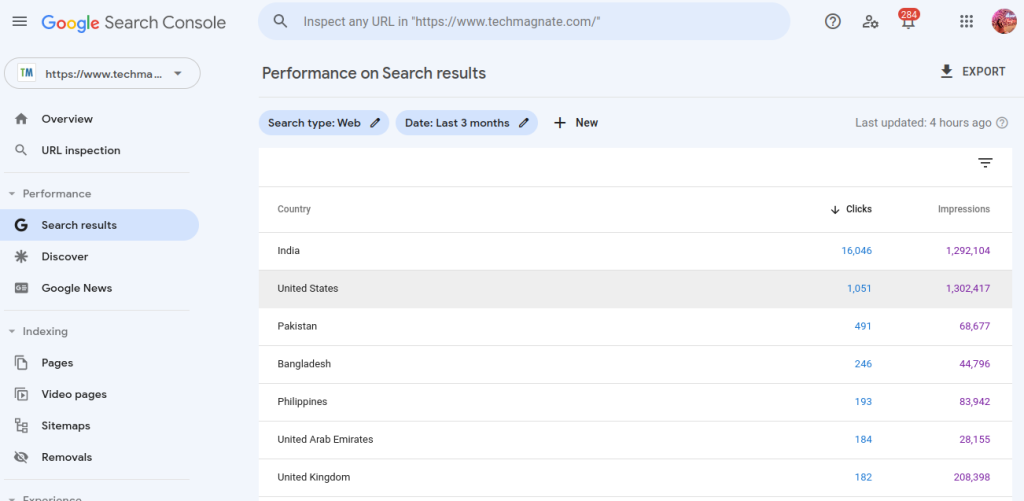Click the TM property favicon
1024x501 pixels.
26,73
